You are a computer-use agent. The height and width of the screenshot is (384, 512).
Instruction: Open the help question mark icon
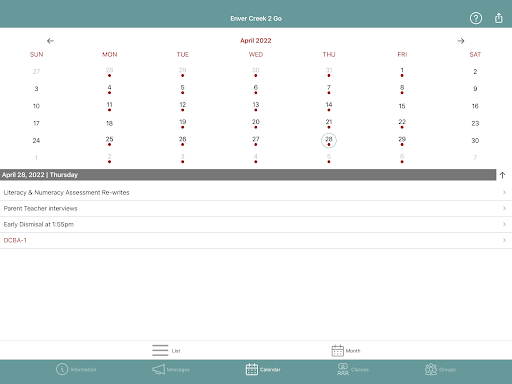tap(476, 18)
